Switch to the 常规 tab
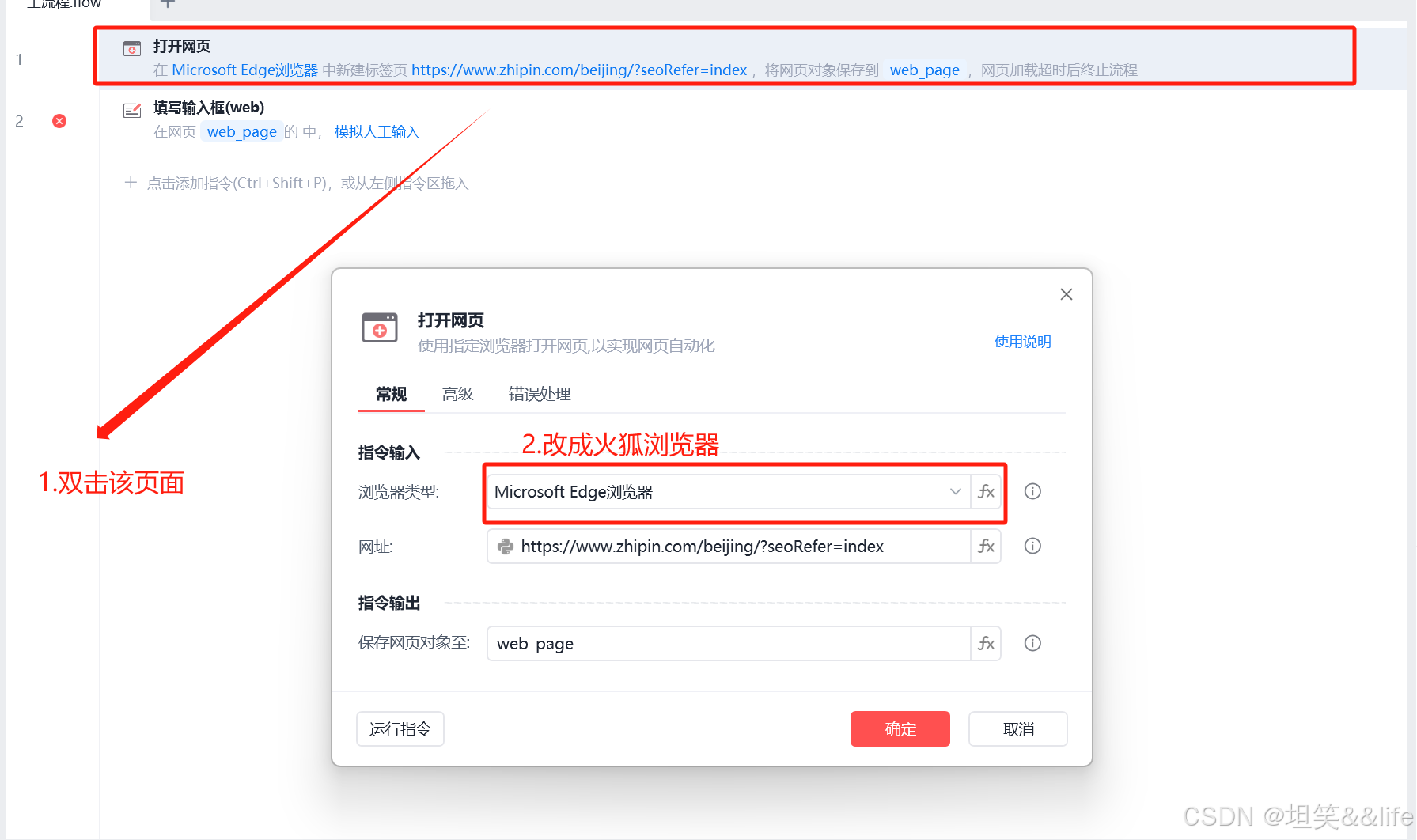Viewport: 1417px width, 840px height. click(x=391, y=394)
